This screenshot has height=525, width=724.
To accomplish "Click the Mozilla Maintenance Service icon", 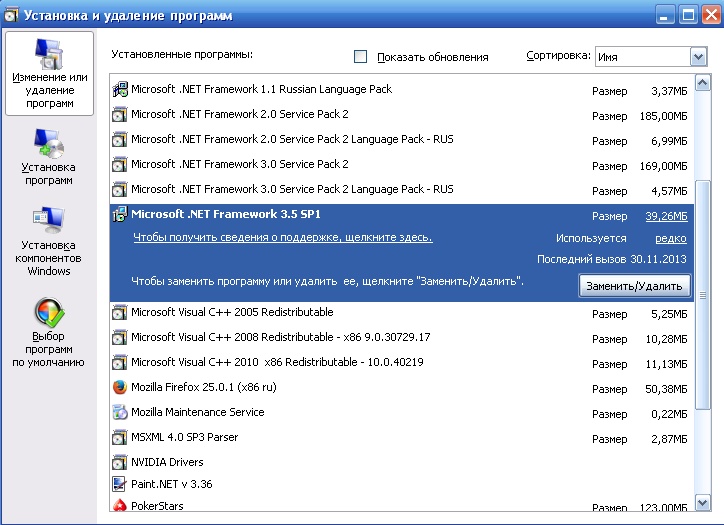I will pyautogui.click(x=120, y=412).
